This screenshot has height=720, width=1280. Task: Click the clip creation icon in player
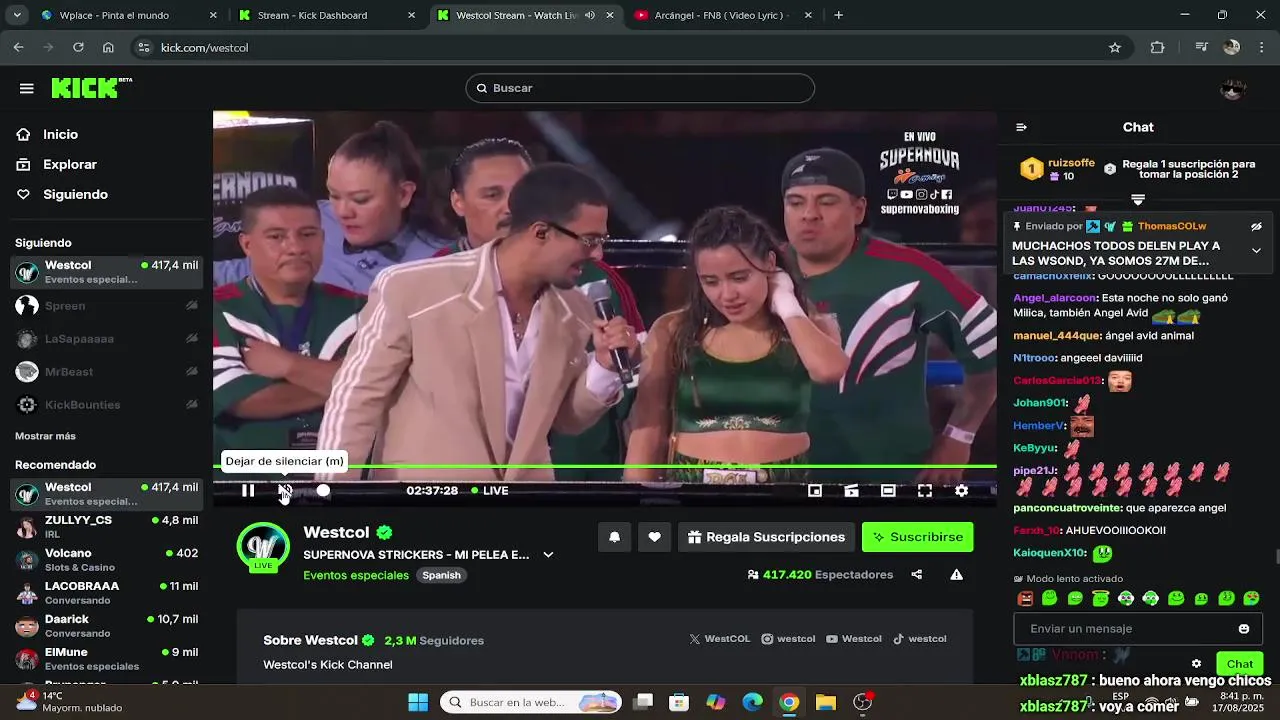[851, 490]
